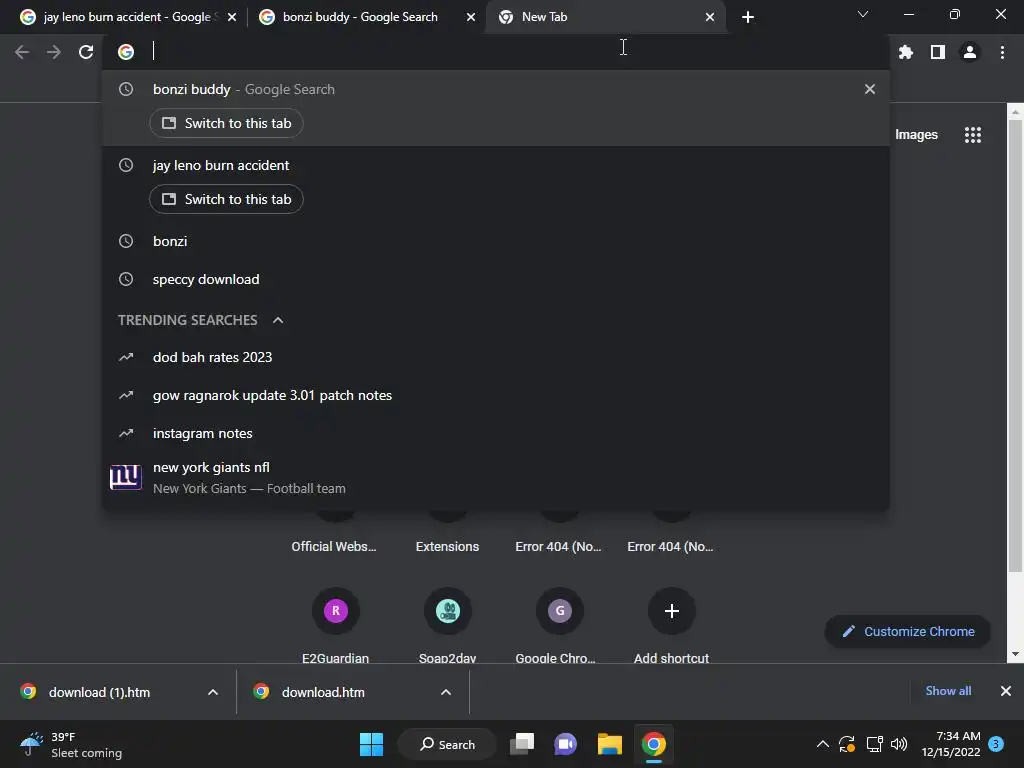Close the bonzi buddy tab
The image size is (1024, 768).
[471, 17]
